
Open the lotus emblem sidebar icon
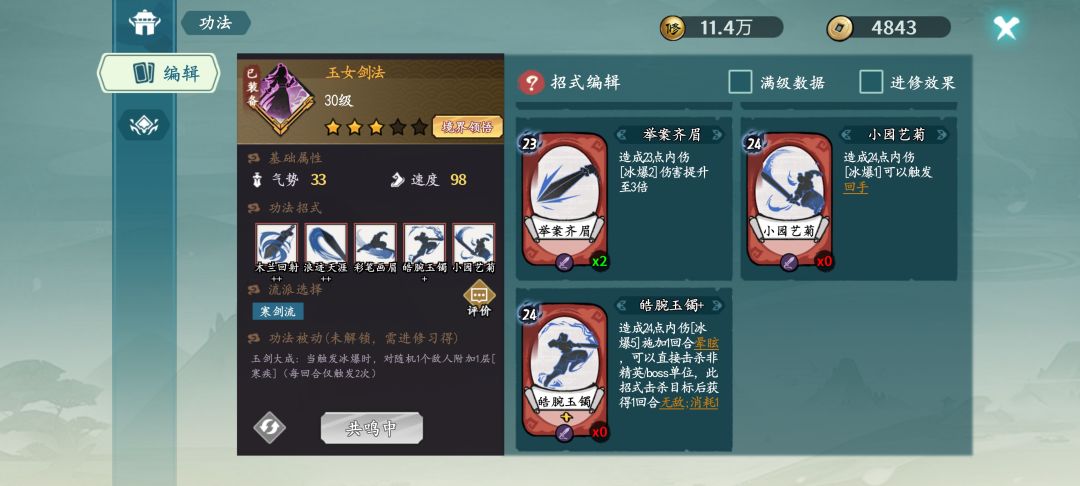point(144,125)
